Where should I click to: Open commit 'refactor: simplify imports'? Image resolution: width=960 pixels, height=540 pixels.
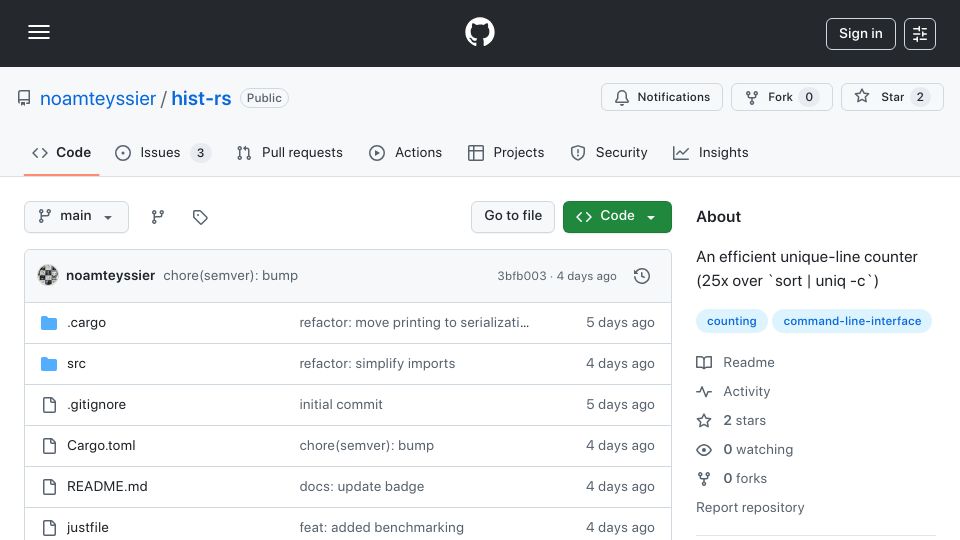377,364
